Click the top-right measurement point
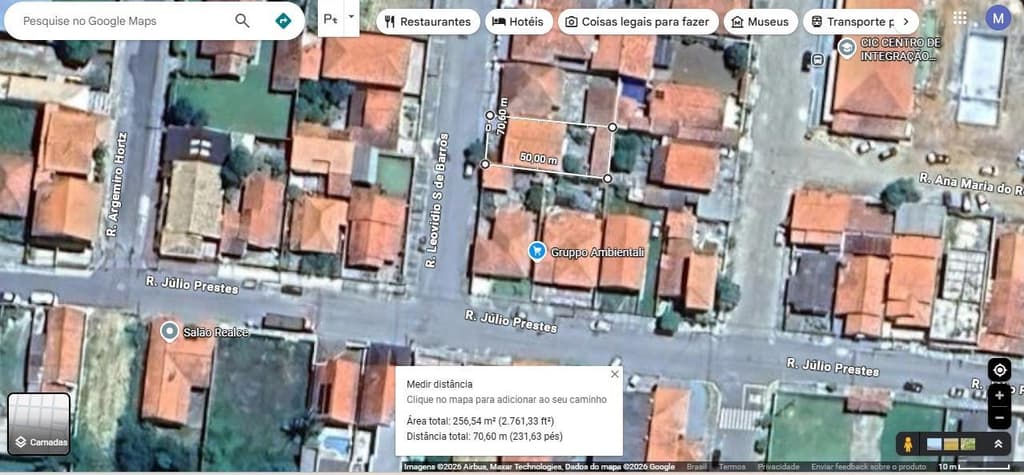 click(x=613, y=127)
